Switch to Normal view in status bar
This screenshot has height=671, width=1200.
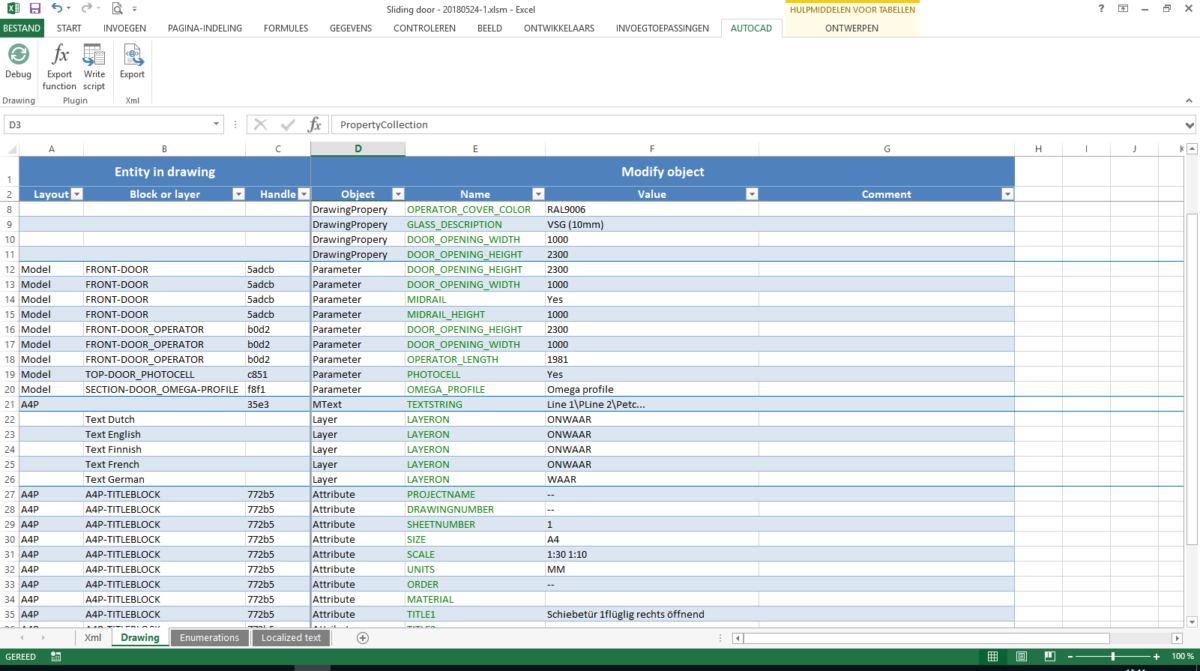coord(992,657)
